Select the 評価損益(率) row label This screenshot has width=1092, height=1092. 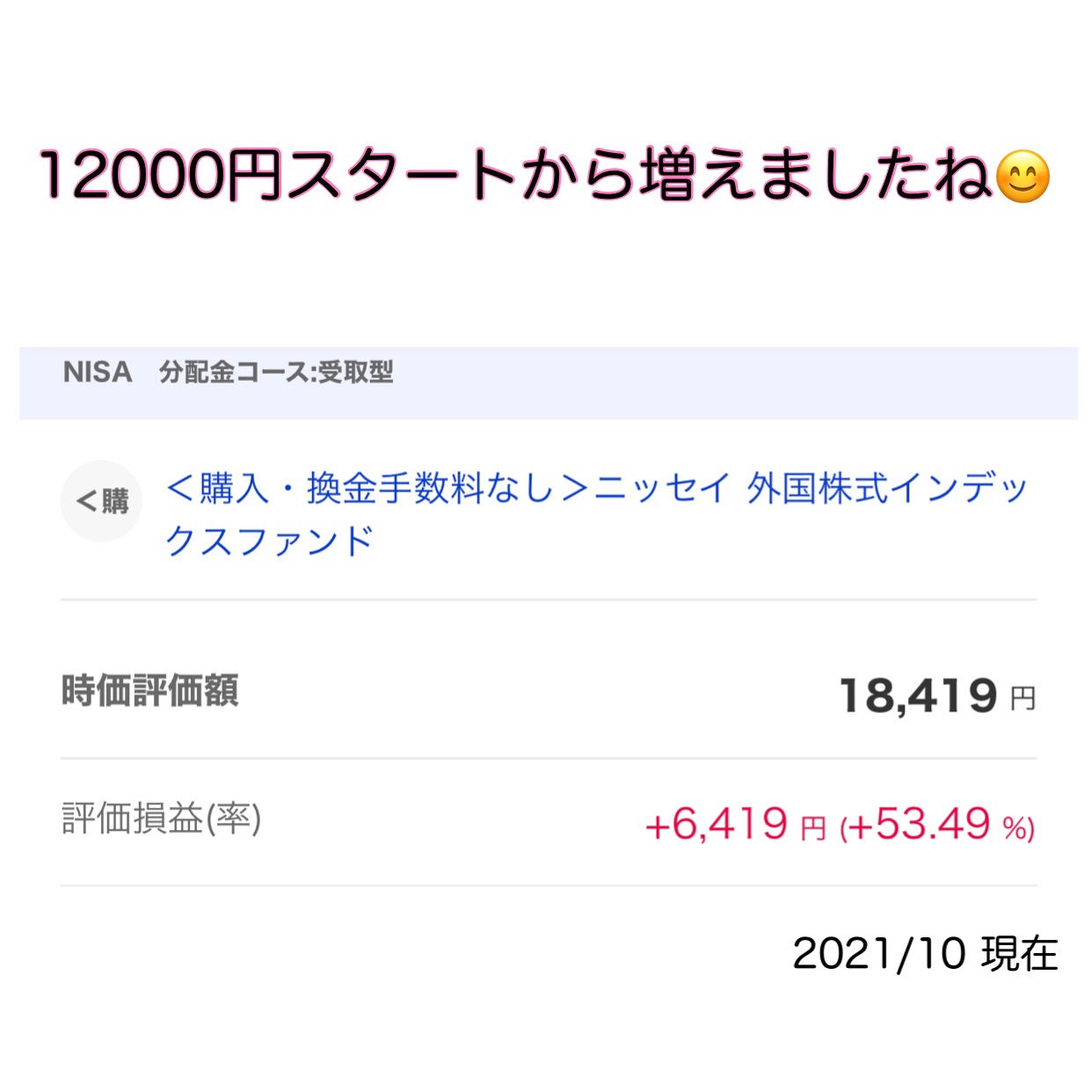coord(162,819)
